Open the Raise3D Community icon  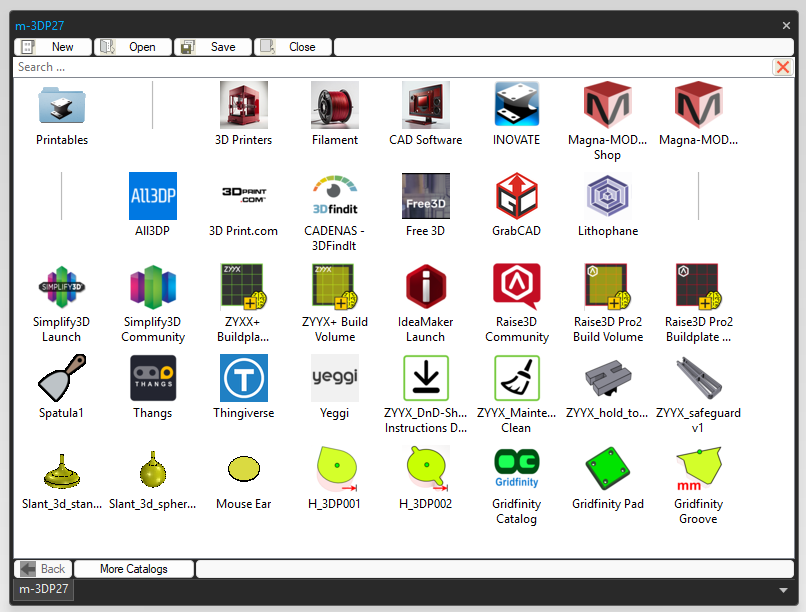point(517,287)
